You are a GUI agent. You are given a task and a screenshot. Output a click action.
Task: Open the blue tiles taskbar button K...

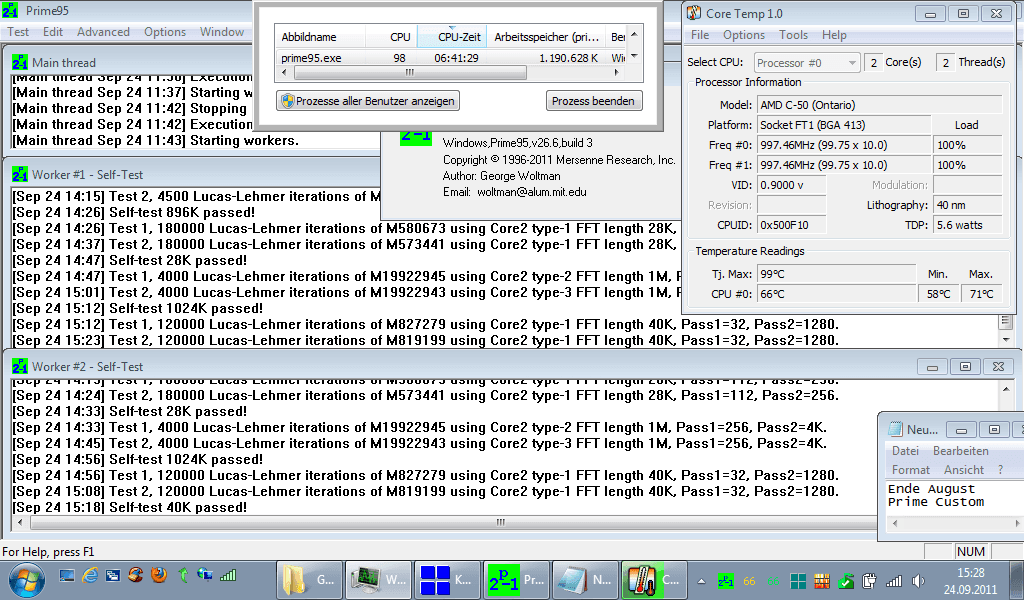[x=447, y=580]
